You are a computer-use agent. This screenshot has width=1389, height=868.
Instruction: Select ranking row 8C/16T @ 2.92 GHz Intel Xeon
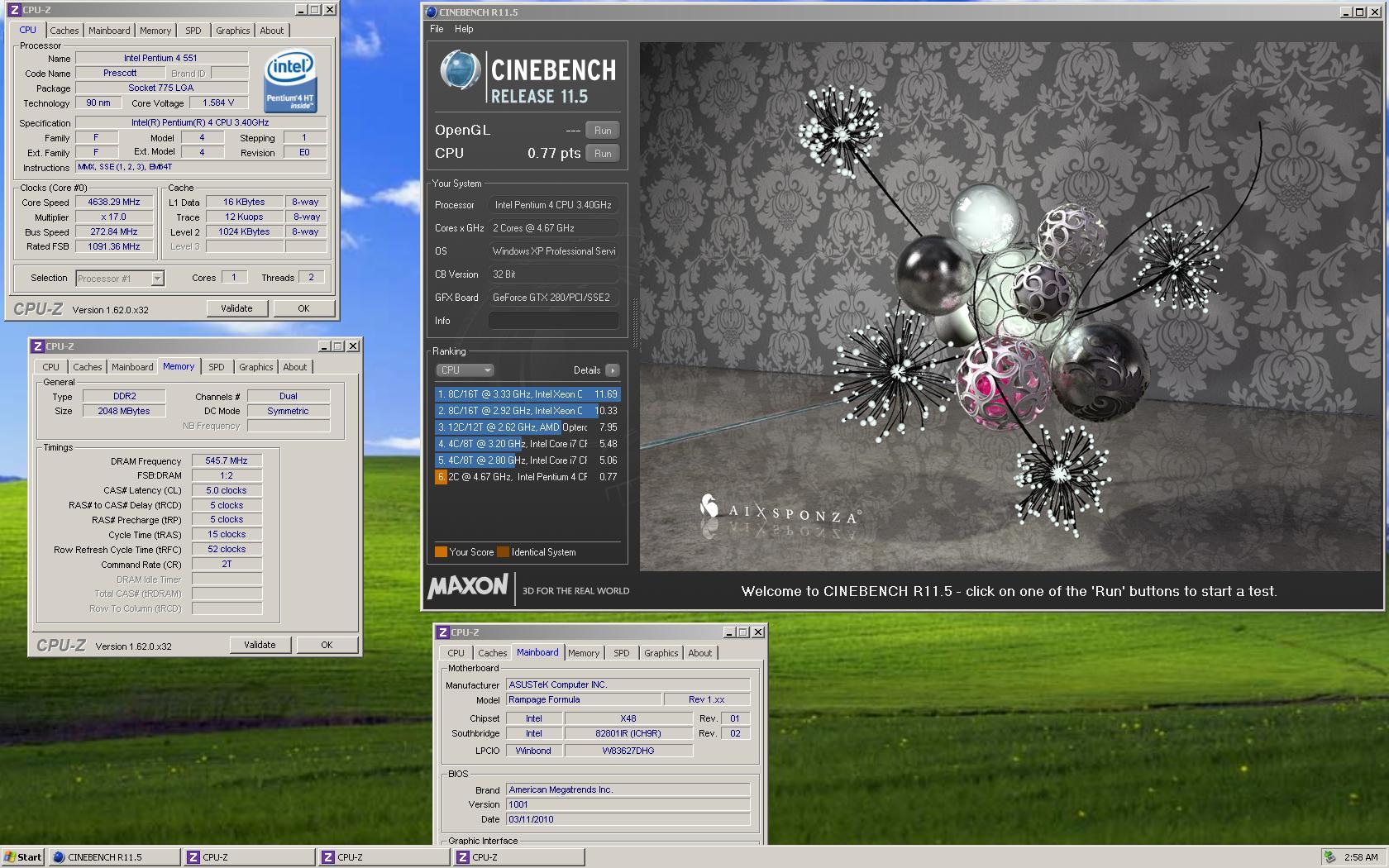coord(527,411)
